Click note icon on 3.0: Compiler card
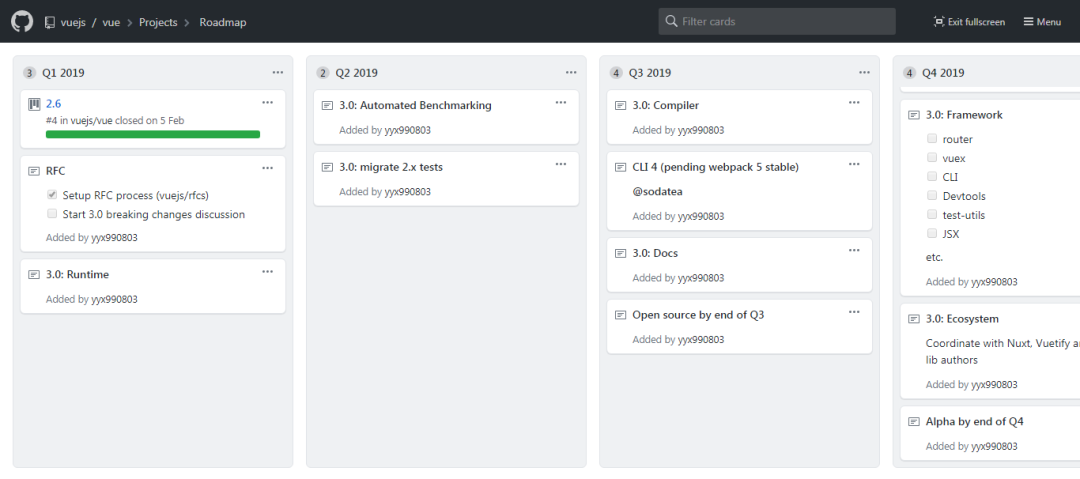Image resolution: width=1080 pixels, height=479 pixels. (x=620, y=105)
